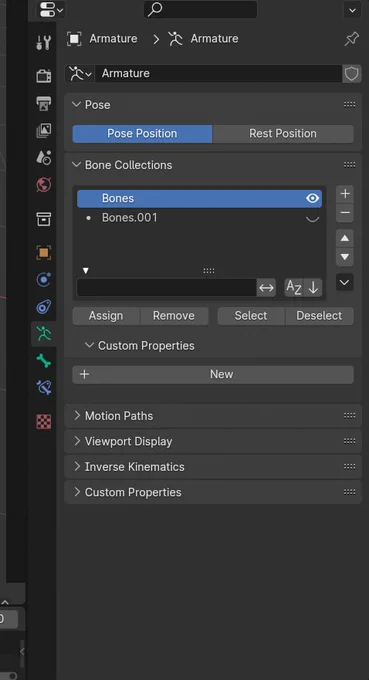Open the Render properties tab
Screen dimensions: 369x680
tap(44, 76)
